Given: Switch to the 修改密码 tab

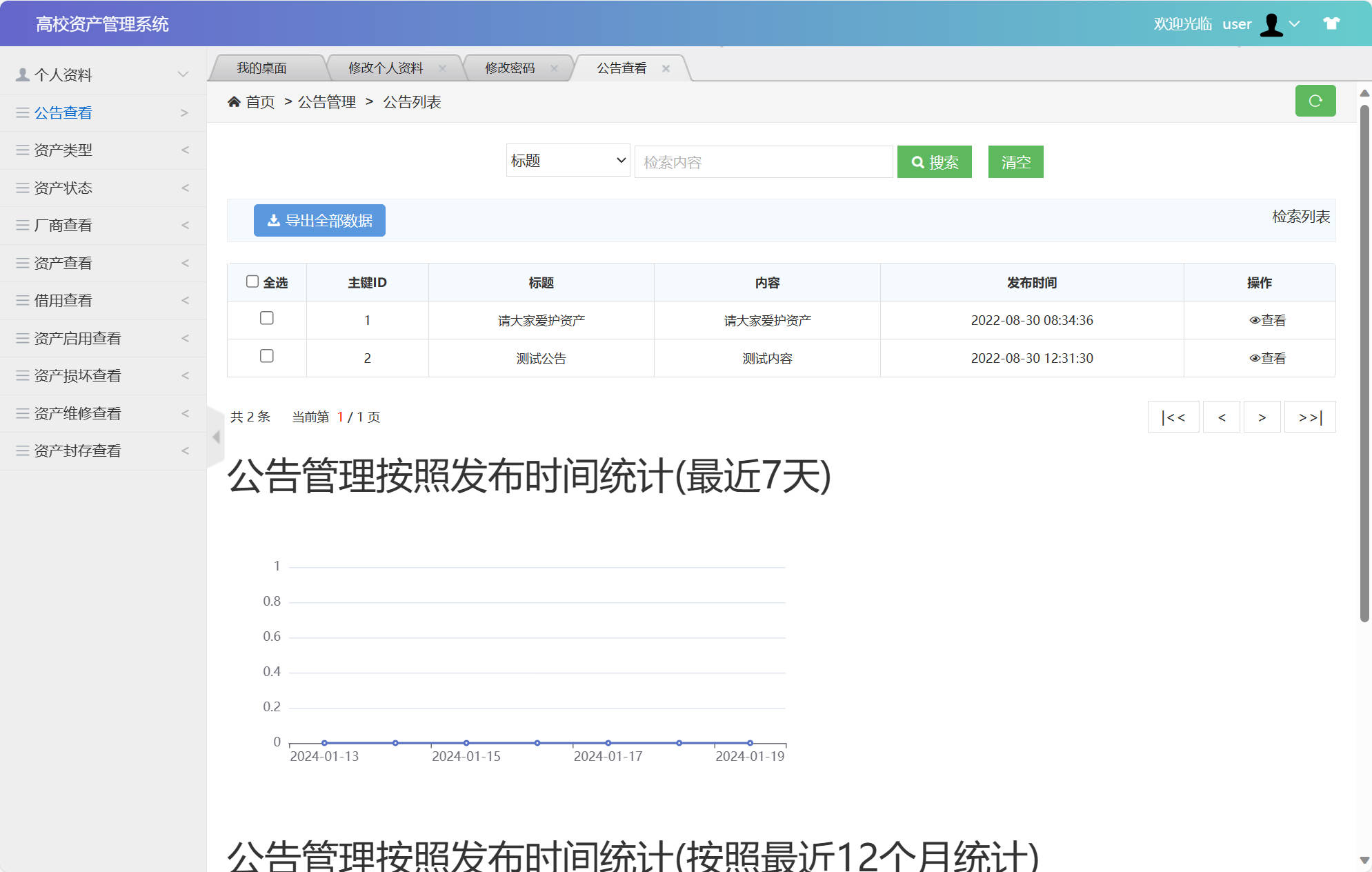Looking at the screenshot, I should [x=510, y=68].
